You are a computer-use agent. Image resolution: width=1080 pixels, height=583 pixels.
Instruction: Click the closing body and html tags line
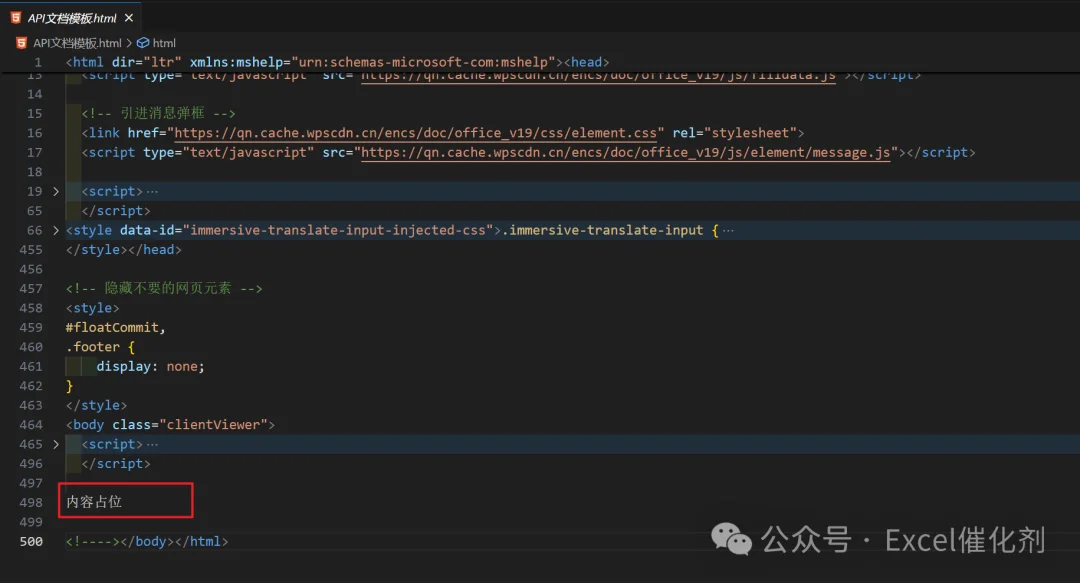[x=147, y=542]
